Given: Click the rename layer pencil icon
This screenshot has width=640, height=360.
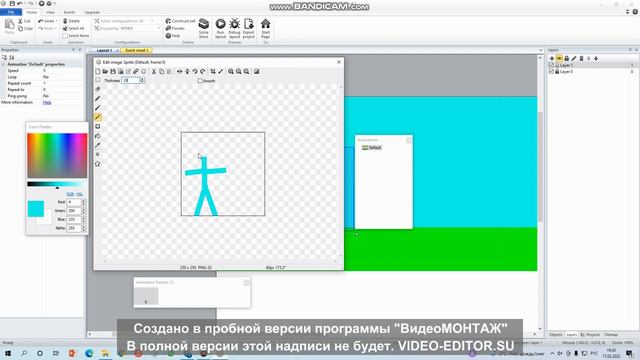Looking at the screenshot, I should coord(574,58).
